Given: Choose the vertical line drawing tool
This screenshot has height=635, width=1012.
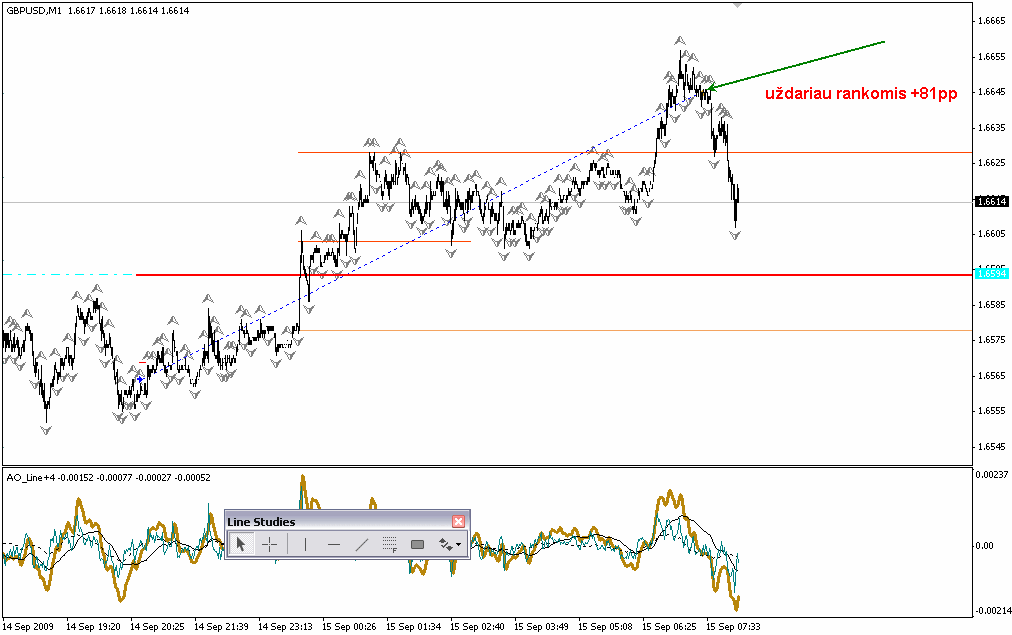Looking at the screenshot, I should [304, 545].
